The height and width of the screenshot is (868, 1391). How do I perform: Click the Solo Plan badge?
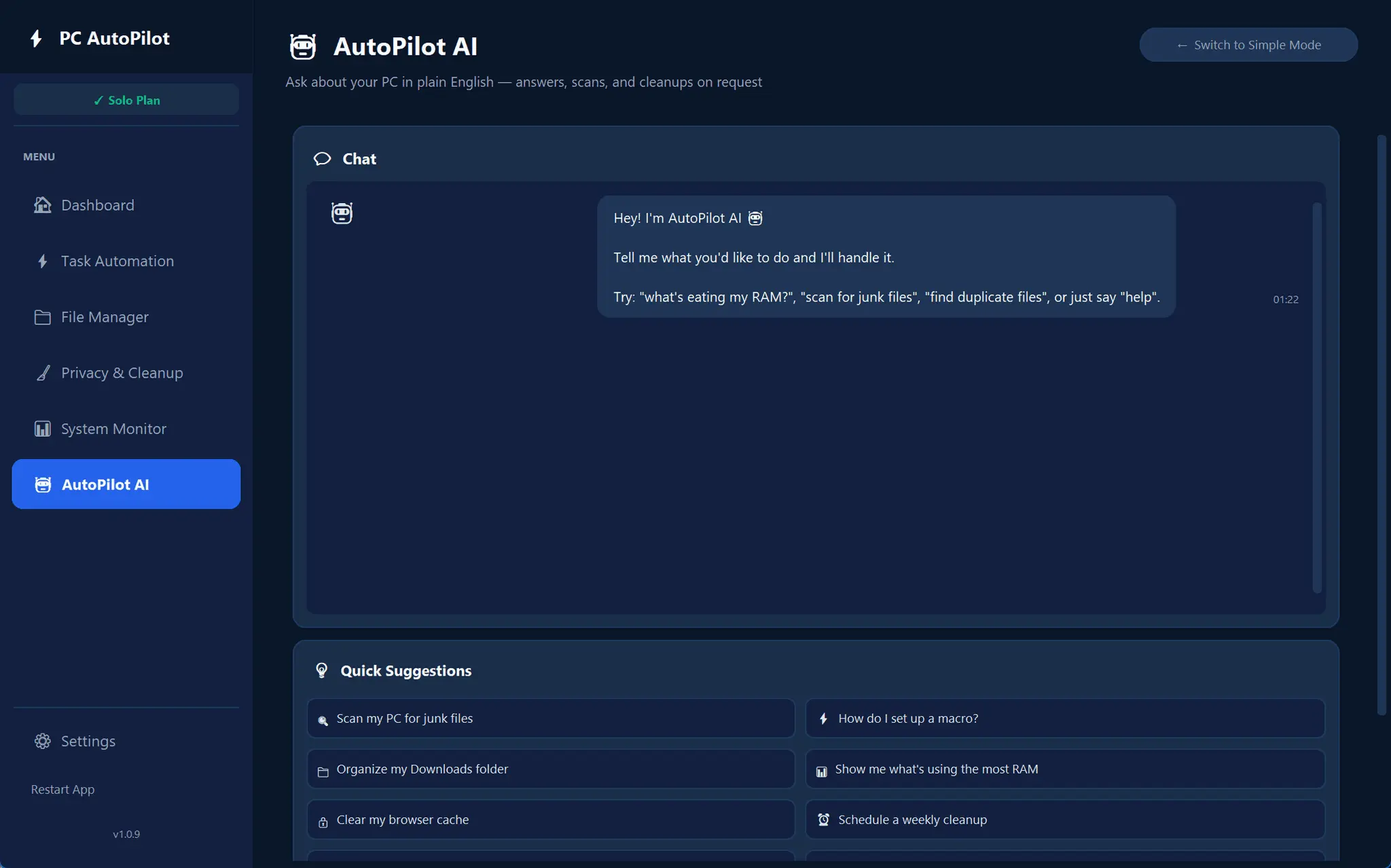(x=126, y=100)
